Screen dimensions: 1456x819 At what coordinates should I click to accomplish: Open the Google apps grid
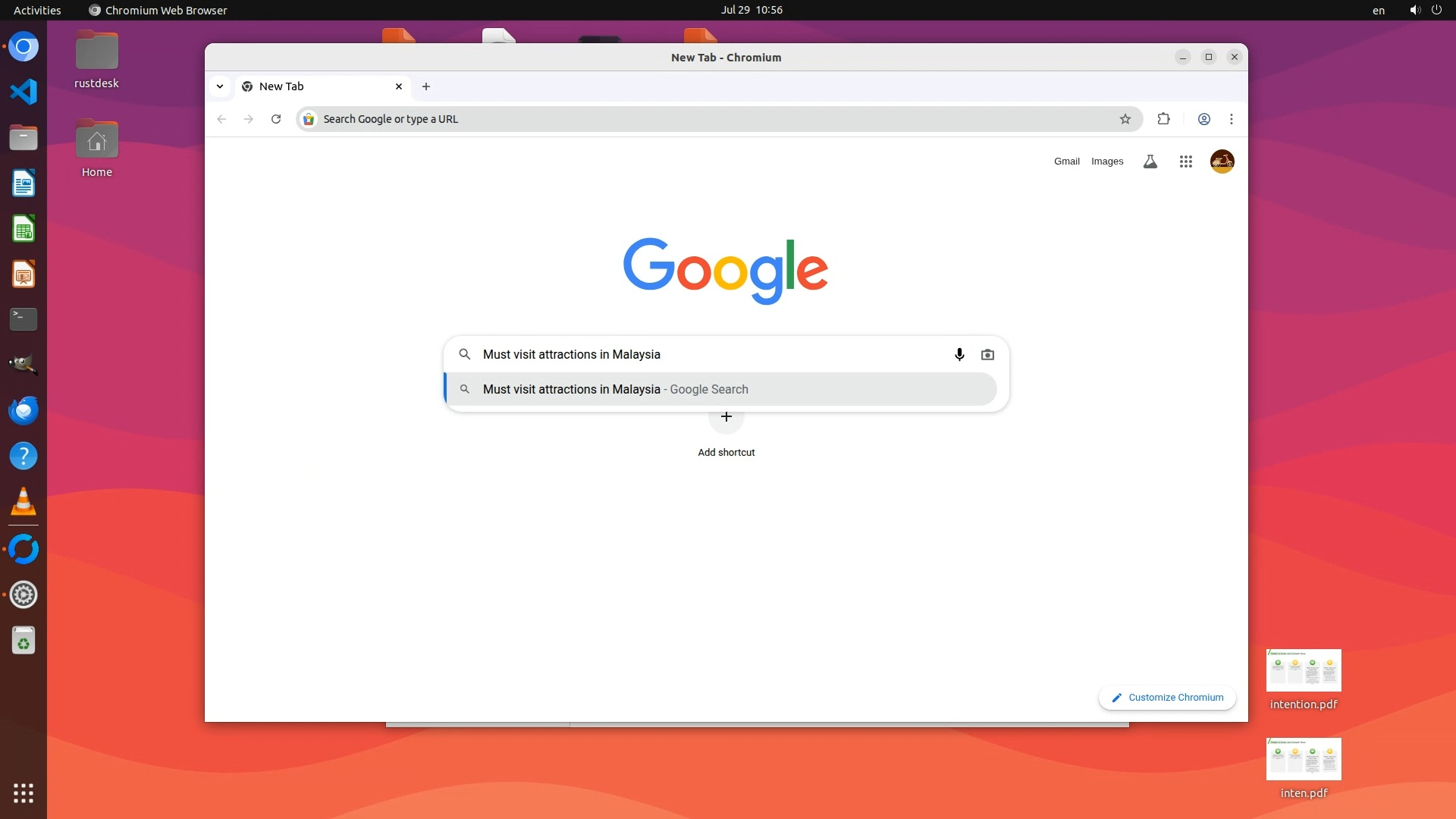tap(1186, 162)
